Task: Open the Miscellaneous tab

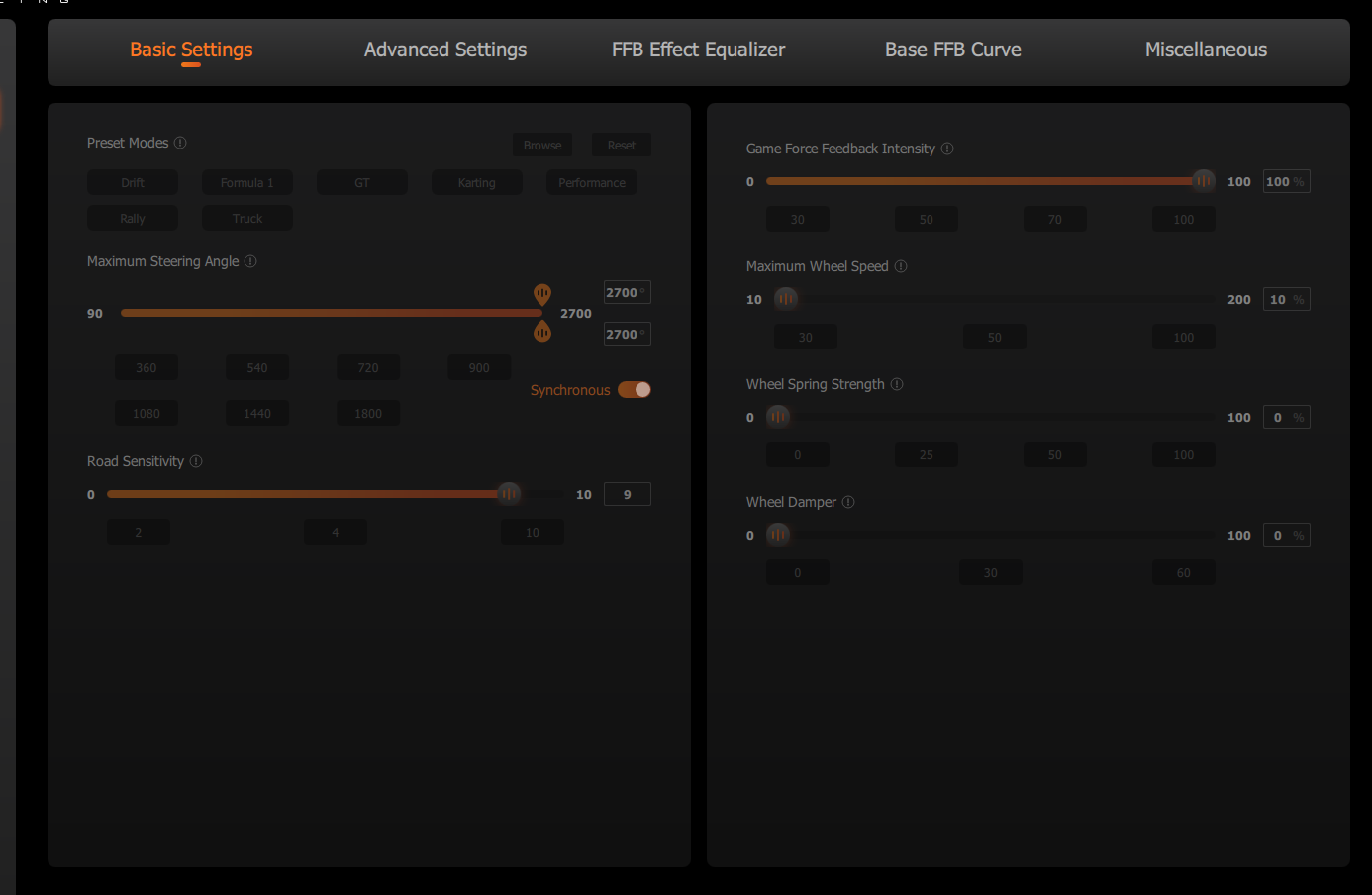Action: pos(1206,50)
